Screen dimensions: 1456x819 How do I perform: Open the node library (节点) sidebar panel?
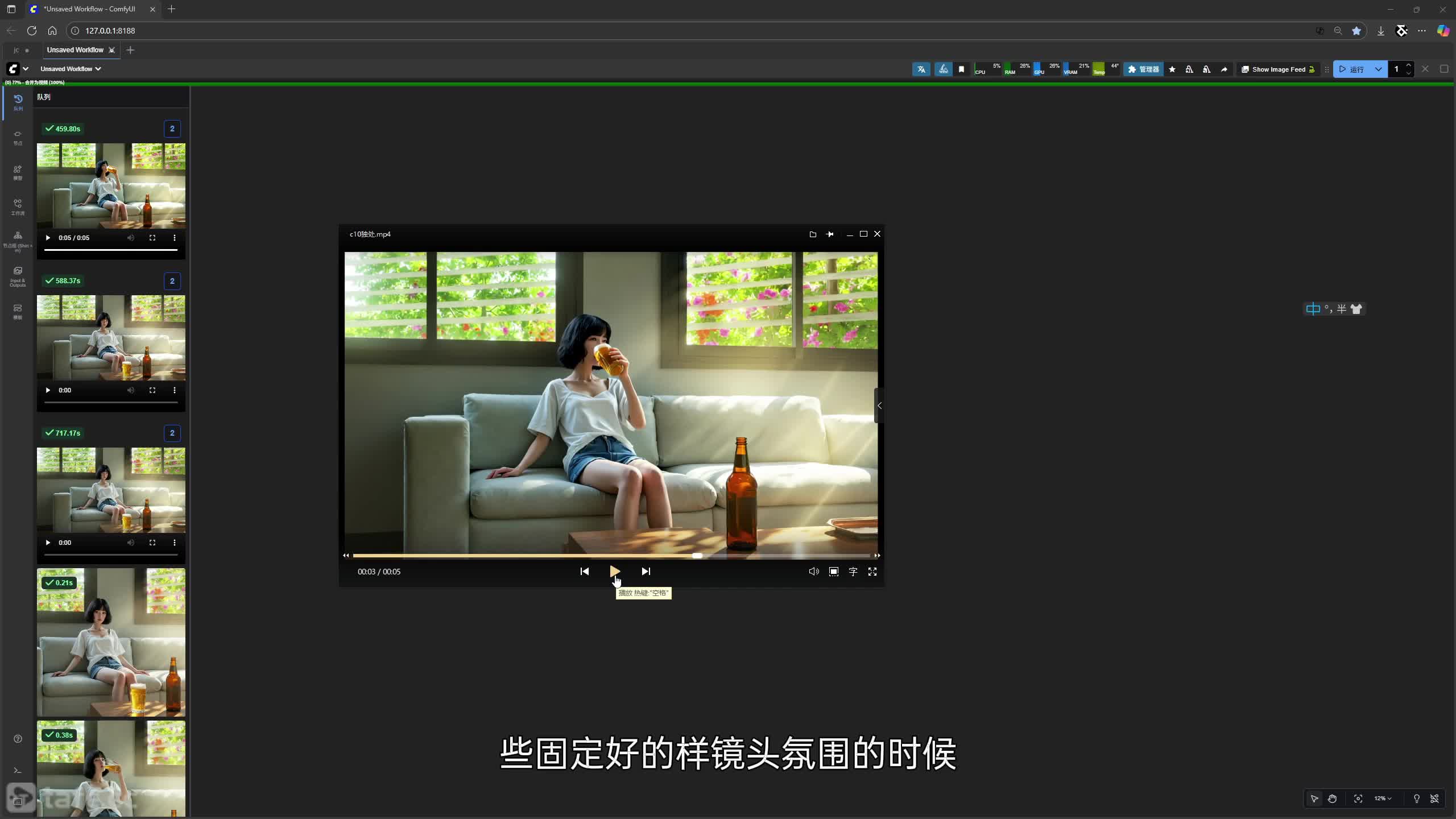click(x=18, y=138)
